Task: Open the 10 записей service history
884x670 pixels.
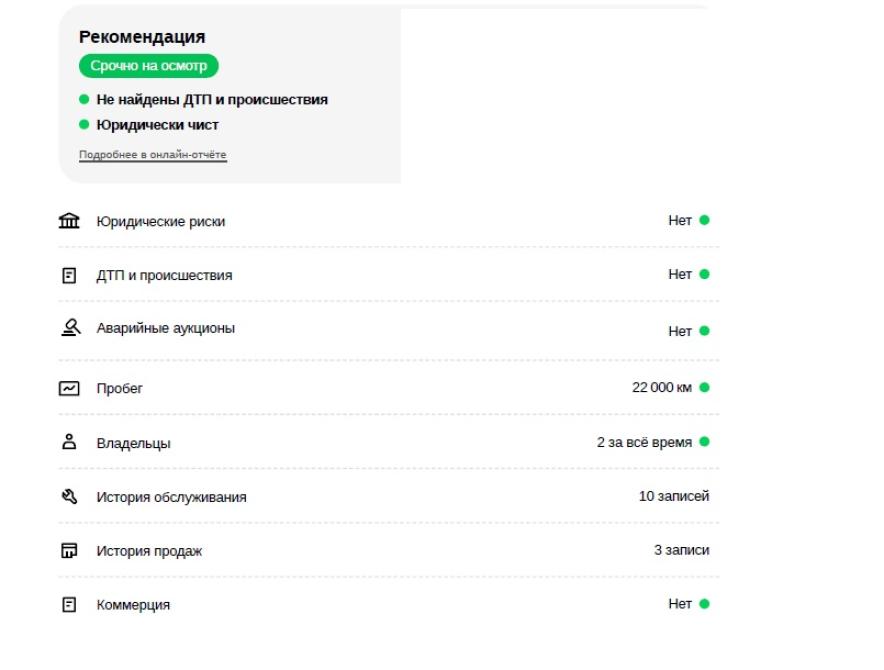Action: coord(674,496)
